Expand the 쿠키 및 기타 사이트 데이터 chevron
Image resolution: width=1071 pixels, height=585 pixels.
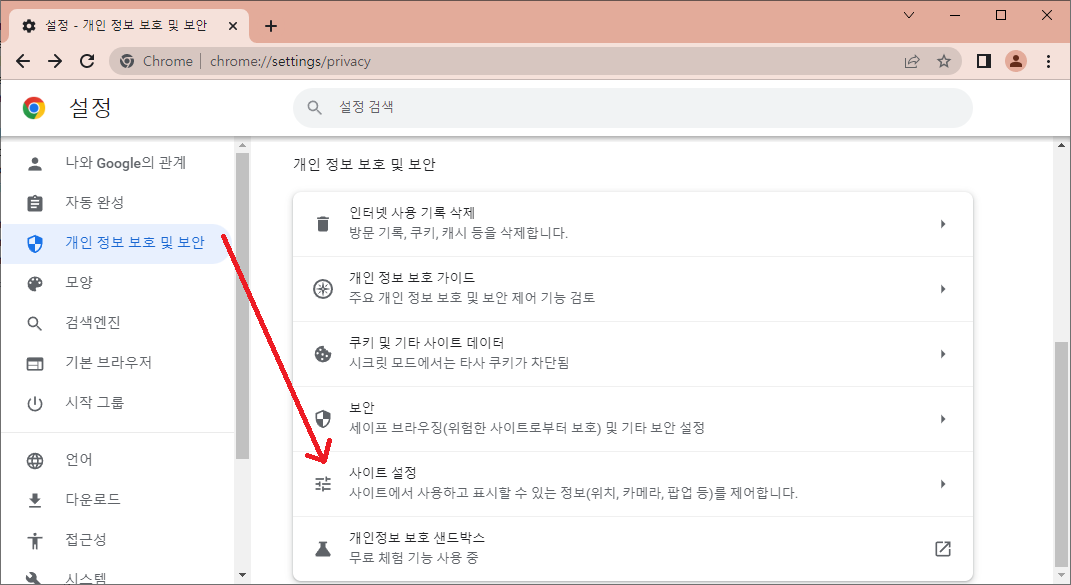(942, 353)
